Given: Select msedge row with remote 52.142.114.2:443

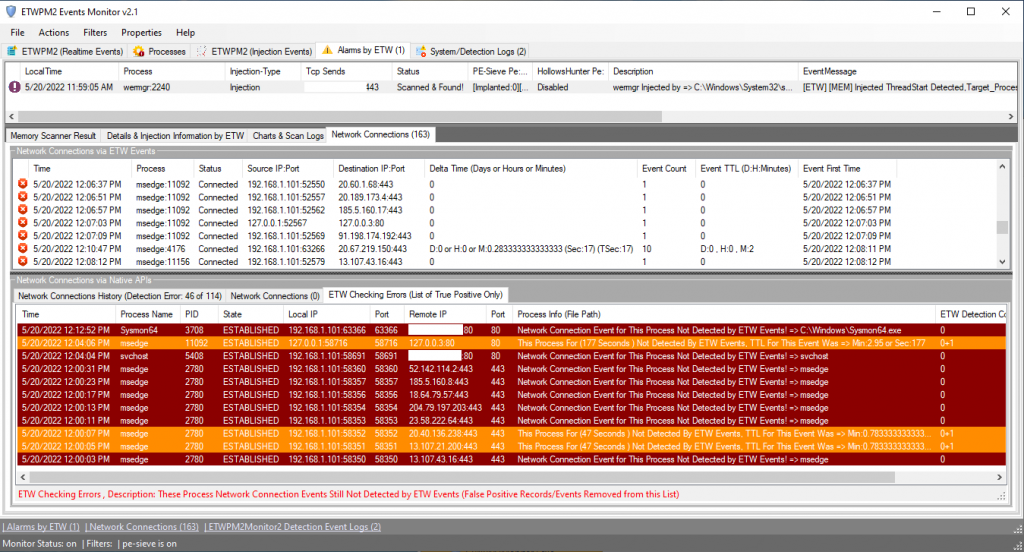Looking at the screenshot, I should click(x=511, y=369).
